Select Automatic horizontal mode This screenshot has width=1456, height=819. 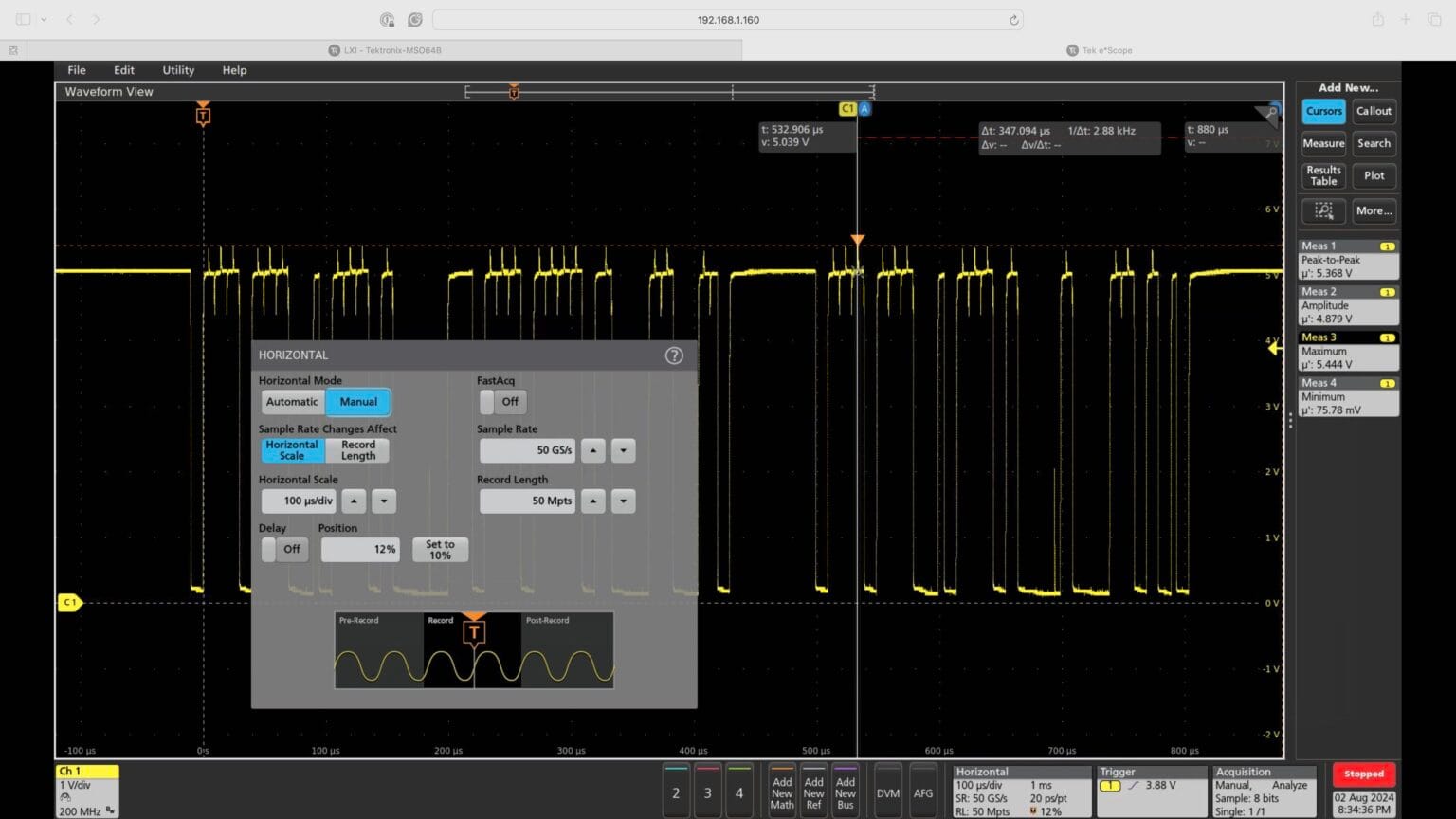tap(292, 402)
